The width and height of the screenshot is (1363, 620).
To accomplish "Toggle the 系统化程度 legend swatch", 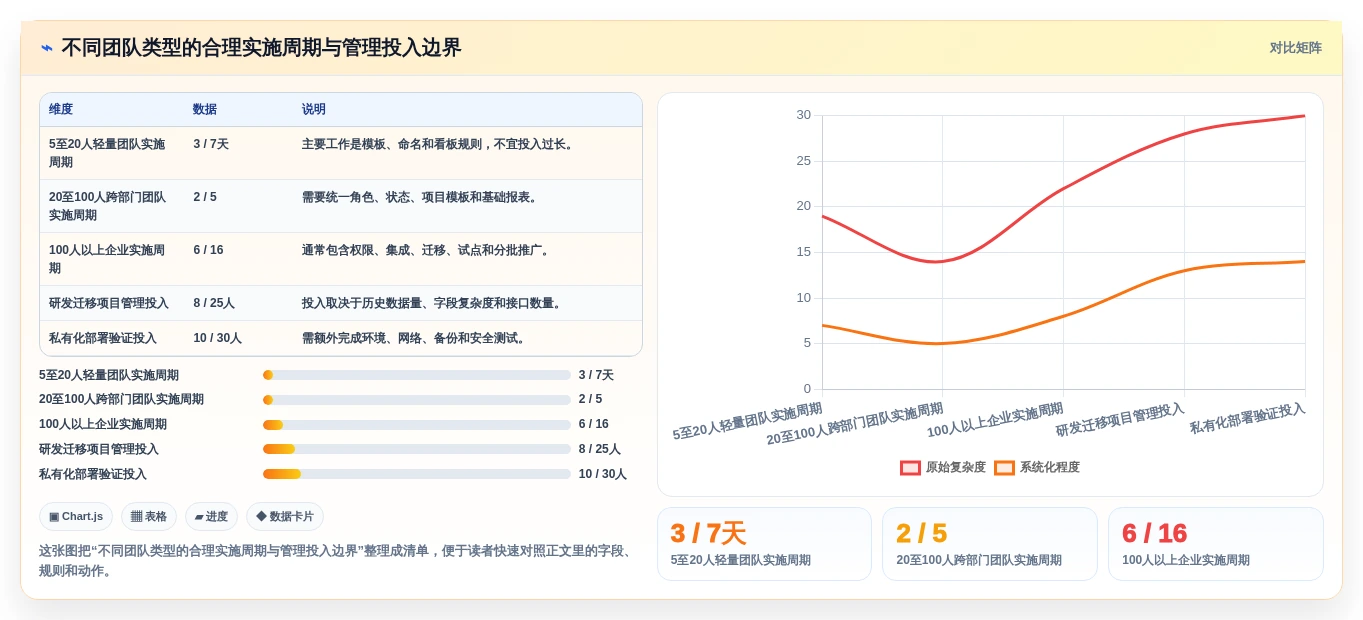I will [1004, 467].
